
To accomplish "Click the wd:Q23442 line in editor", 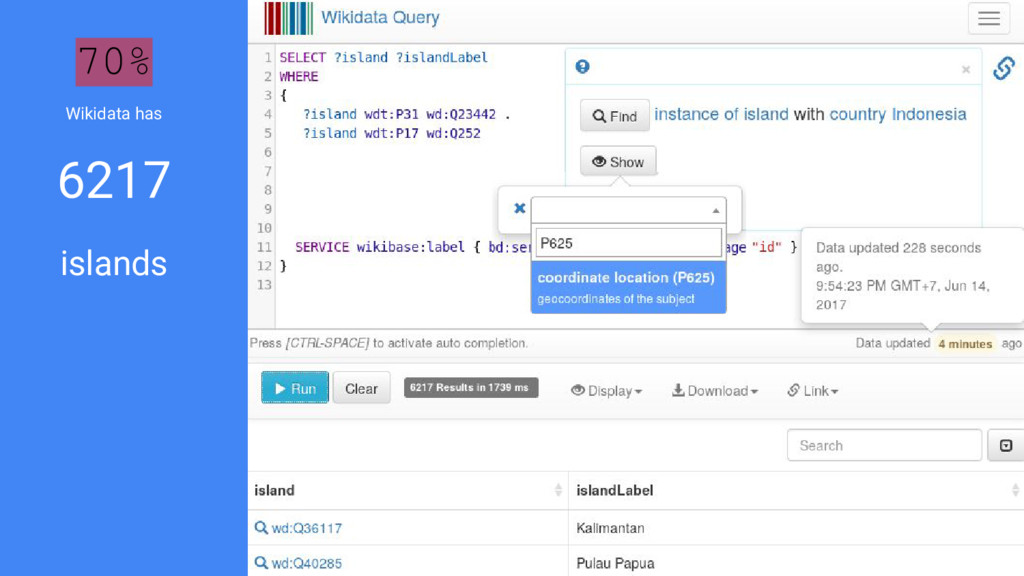I will [x=406, y=114].
